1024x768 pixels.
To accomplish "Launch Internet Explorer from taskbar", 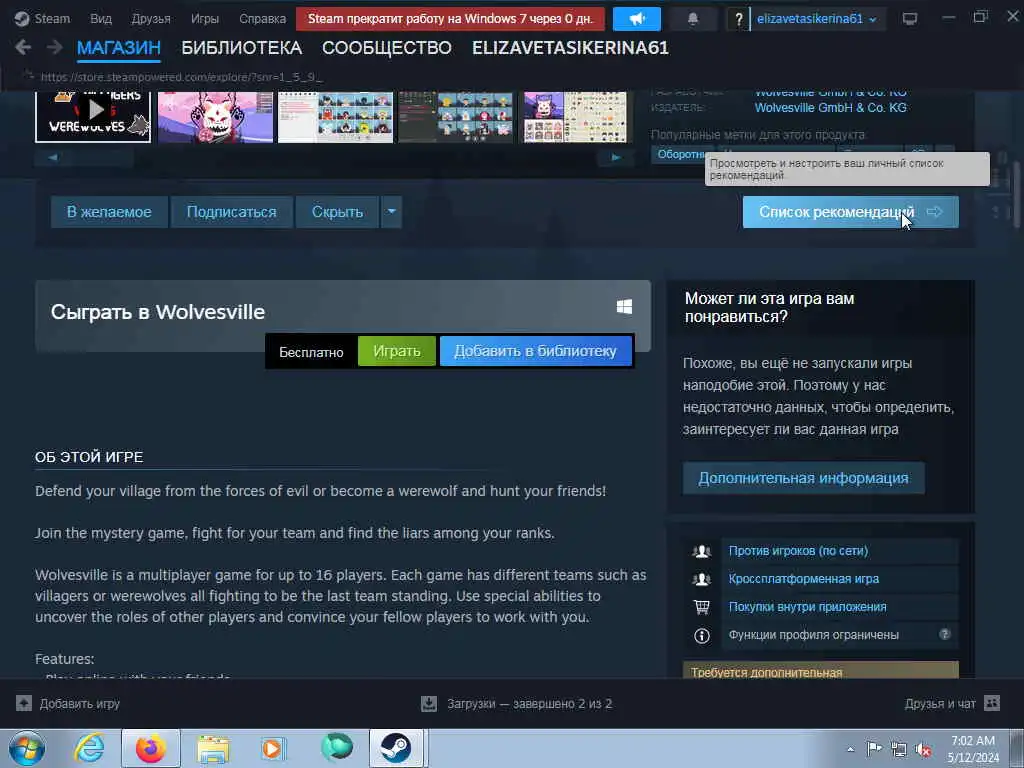I will [x=89, y=748].
